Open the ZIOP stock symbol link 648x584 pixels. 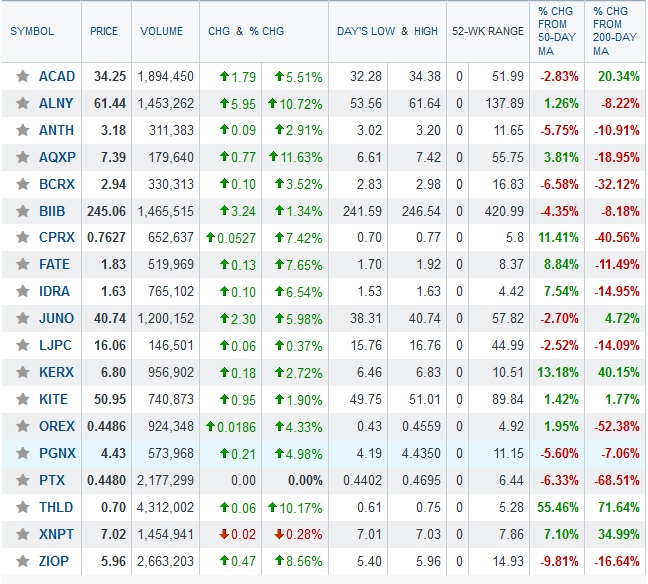[x=54, y=562]
